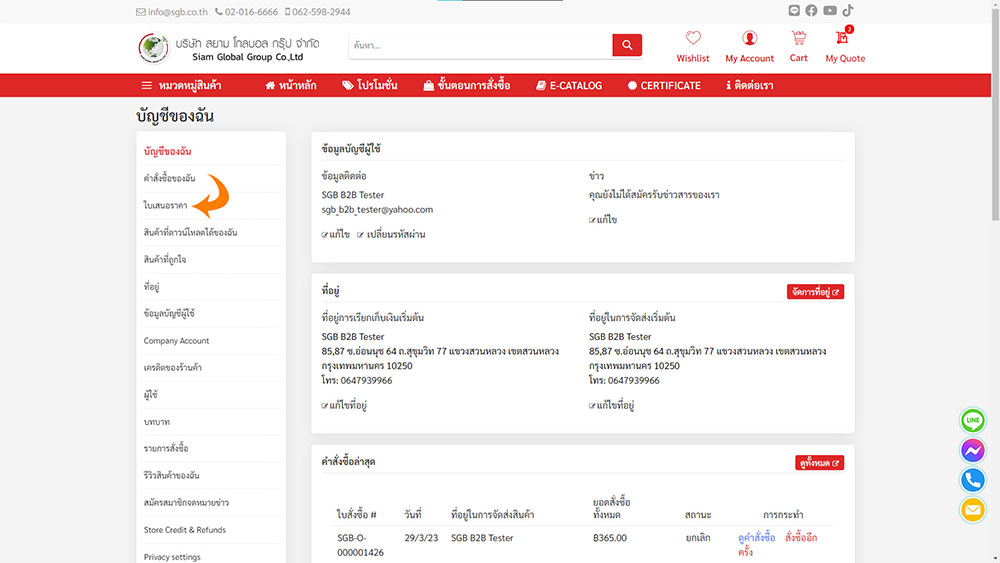Screen dimensions: 1000x563
Task: Open the Wishlist heart icon
Action: [x=692, y=39]
